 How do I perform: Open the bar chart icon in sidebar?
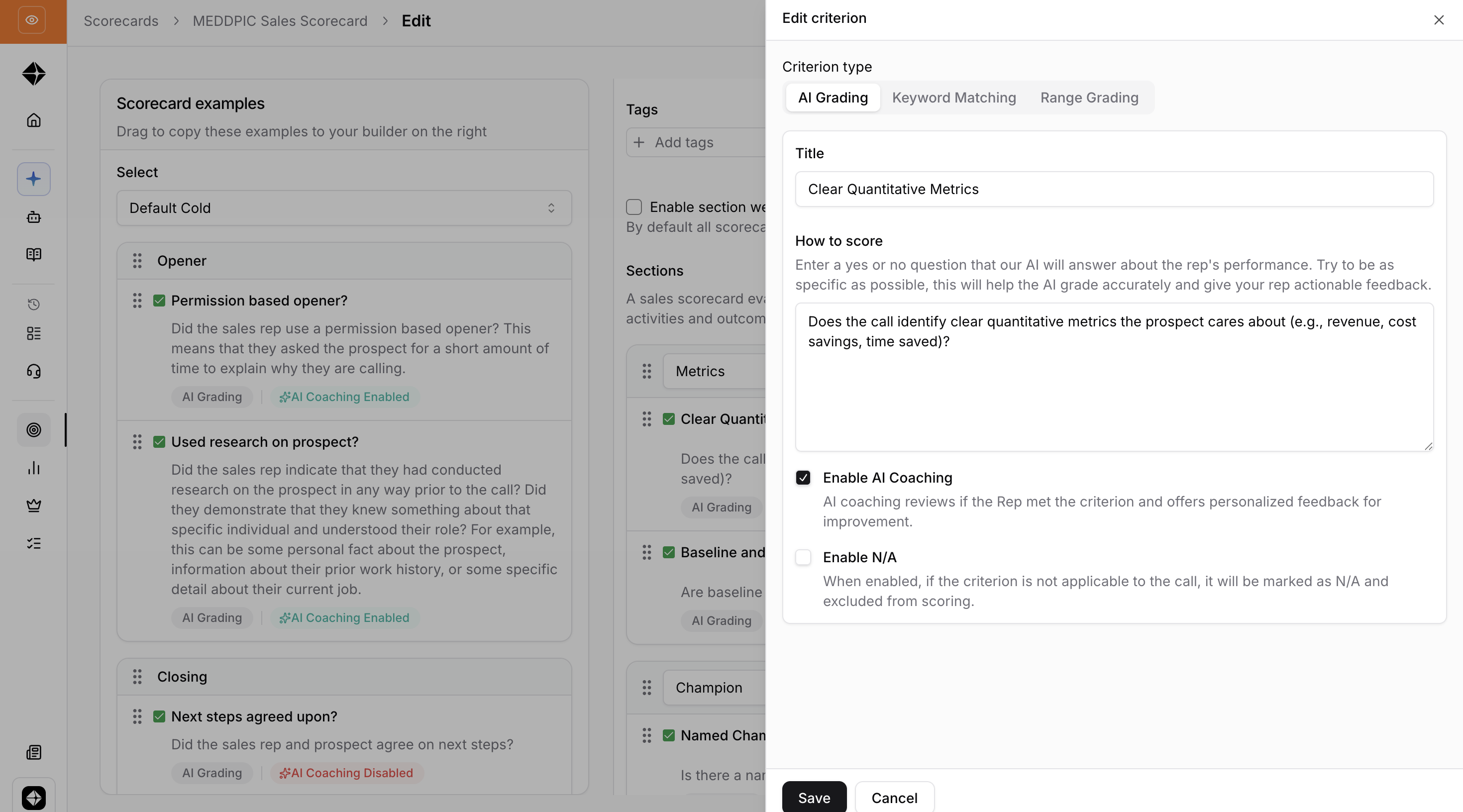[x=33, y=468]
